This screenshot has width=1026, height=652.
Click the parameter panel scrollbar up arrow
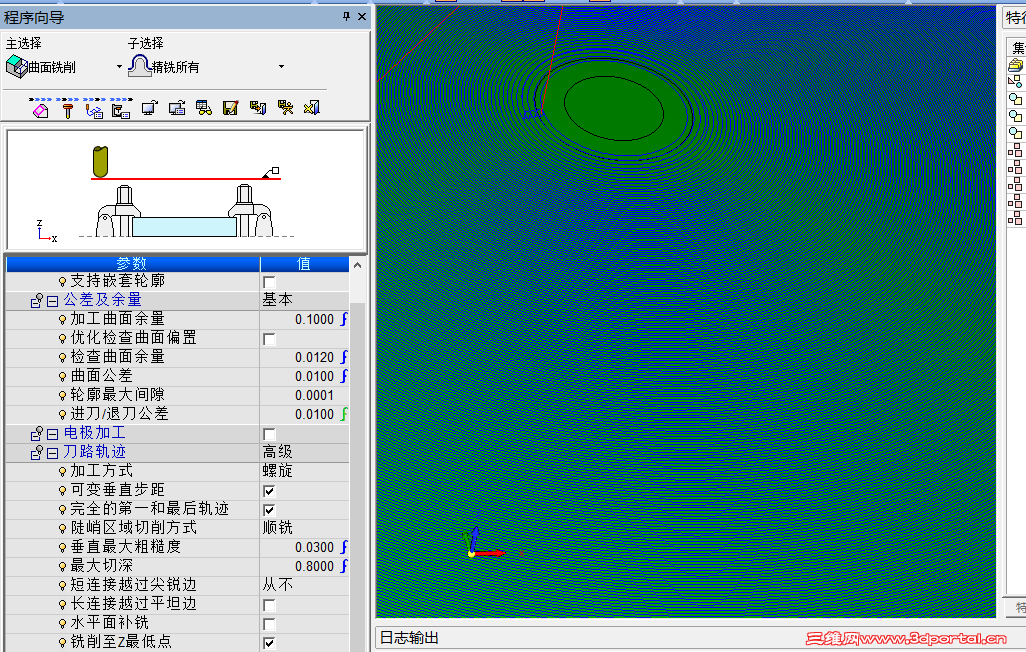point(357,264)
